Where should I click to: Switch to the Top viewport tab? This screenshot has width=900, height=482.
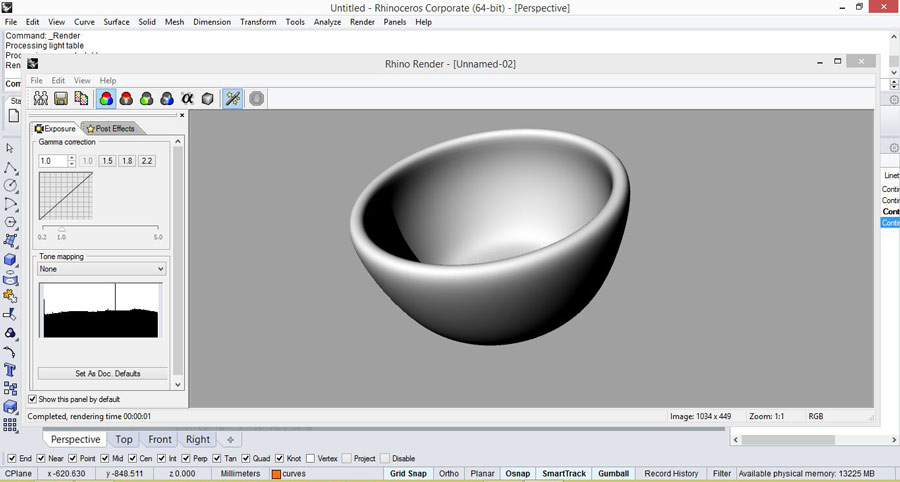(x=124, y=440)
